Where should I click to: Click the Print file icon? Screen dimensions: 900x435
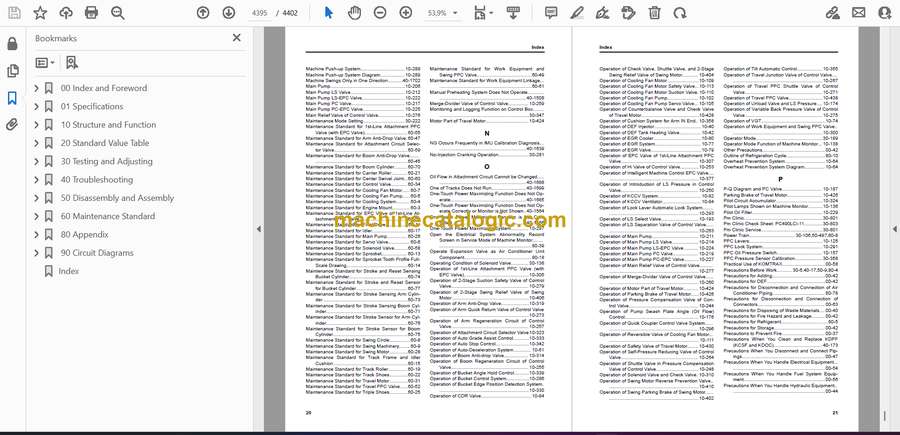click(91, 13)
